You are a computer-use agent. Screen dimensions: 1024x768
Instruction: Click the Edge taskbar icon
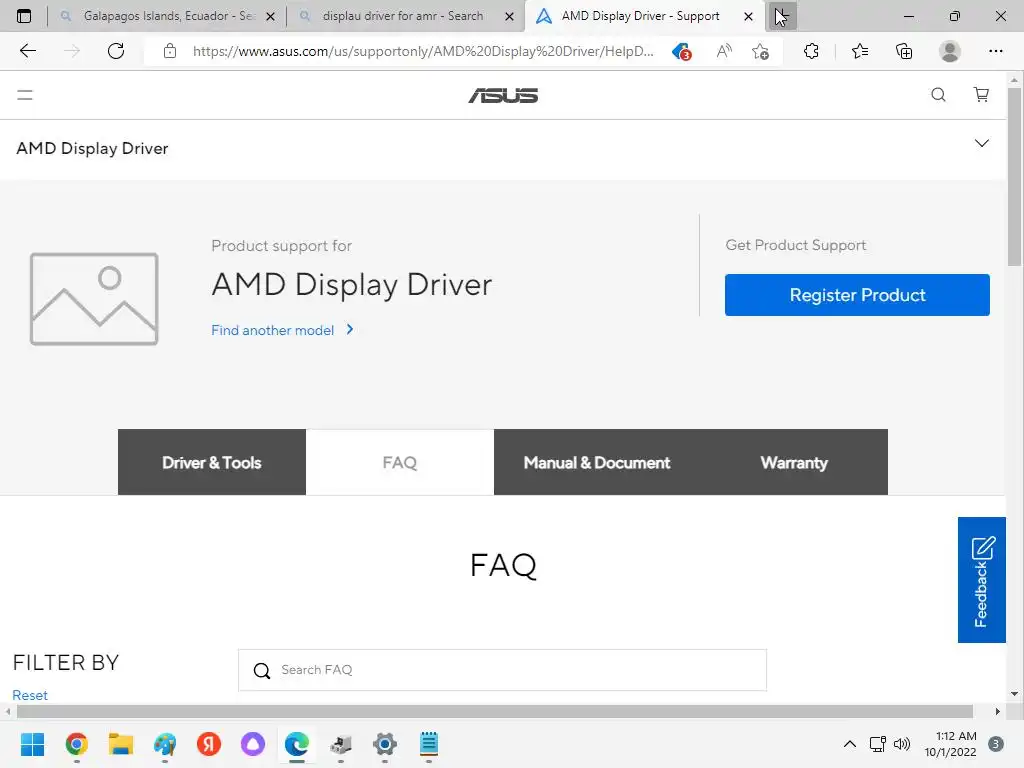[x=297, y=744]
